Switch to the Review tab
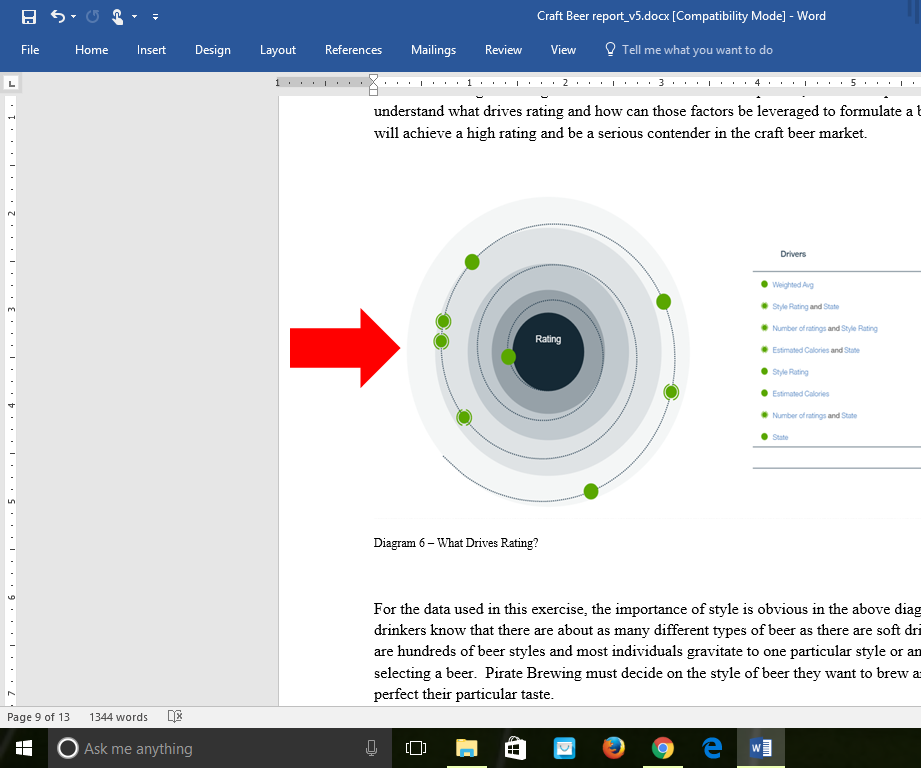Image resolution: width=921 pixels, height=768 pixels. pyautogui.click(x=503, y=49)
